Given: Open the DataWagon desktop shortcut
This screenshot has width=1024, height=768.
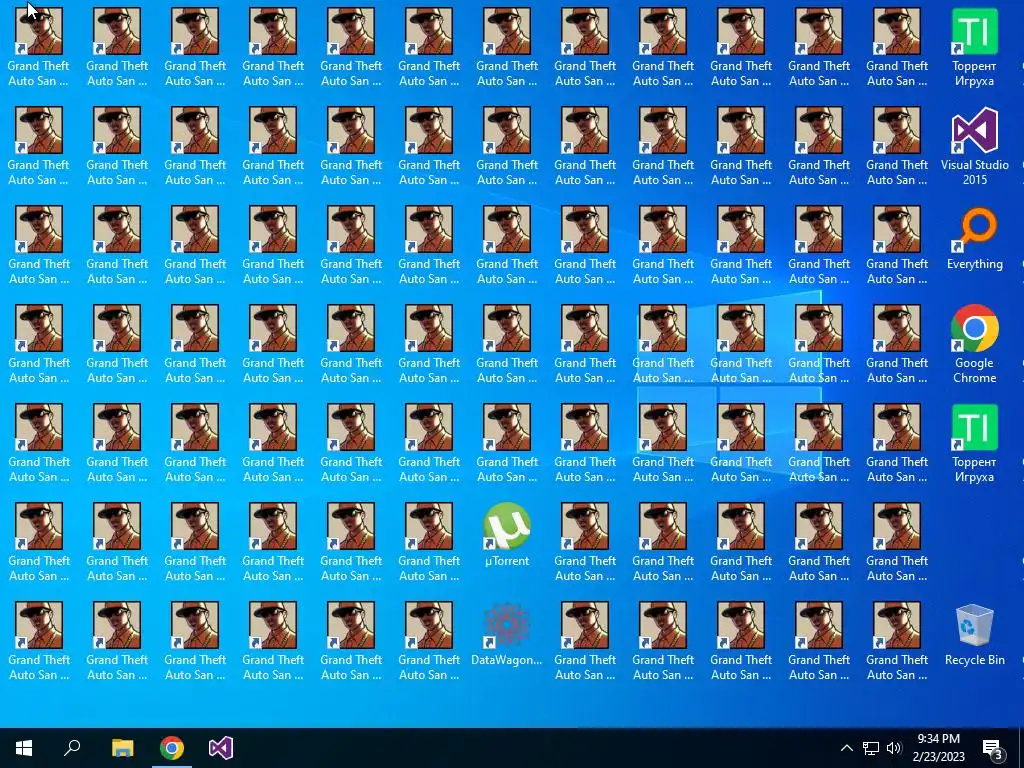Looking at the screenshot, I should pos(507,633).
